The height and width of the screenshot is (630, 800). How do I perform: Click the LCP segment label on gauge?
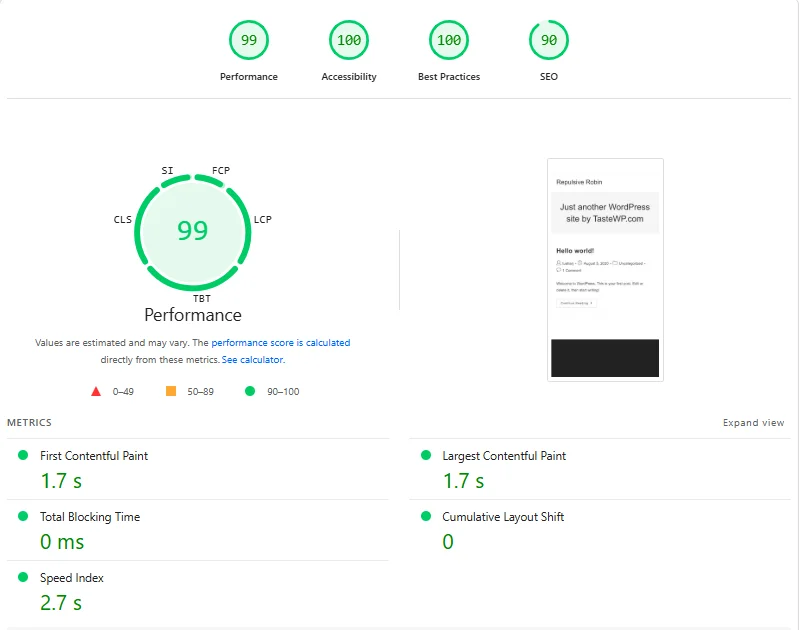point(263,220)
